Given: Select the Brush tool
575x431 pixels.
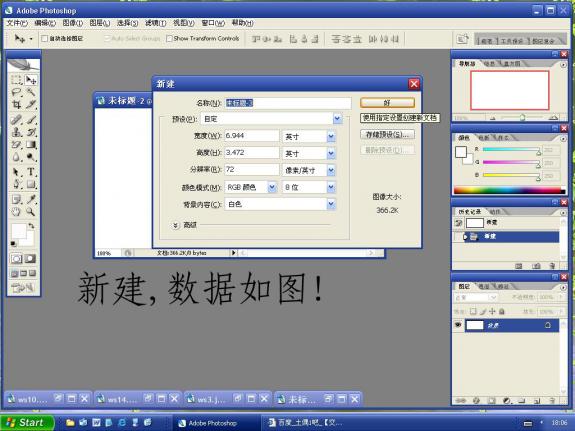Looking at the screenshot, I should point(31,120).
